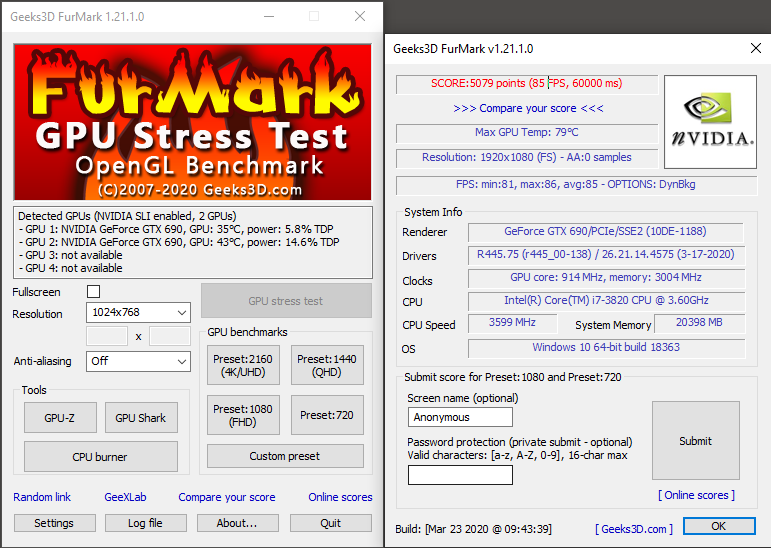This screenshot has width=771, height=548.
Task: Open the About... button
Action: 237,523
